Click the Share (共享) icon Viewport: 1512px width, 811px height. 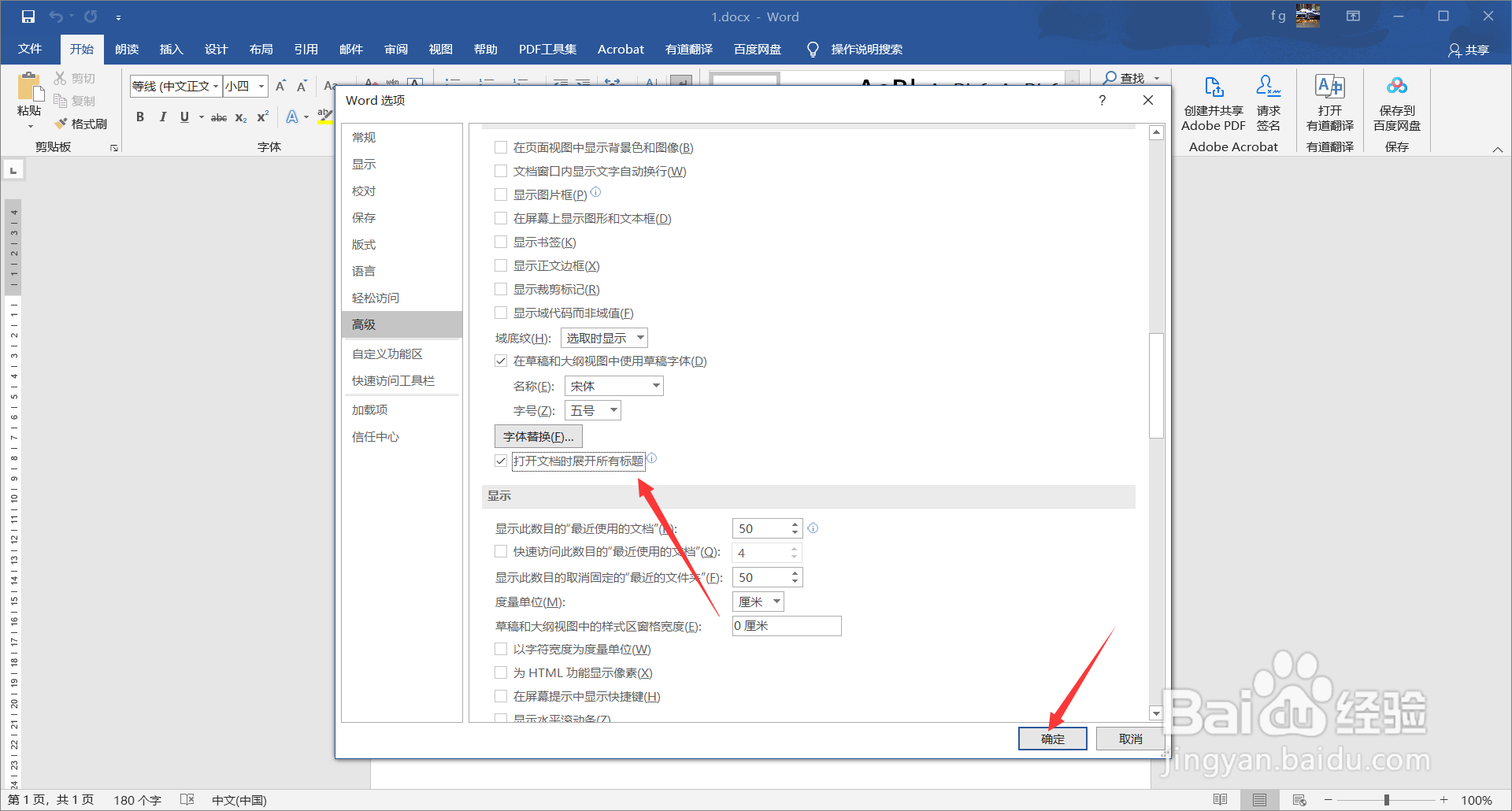pyautogui.click(x=1455, y=50)
